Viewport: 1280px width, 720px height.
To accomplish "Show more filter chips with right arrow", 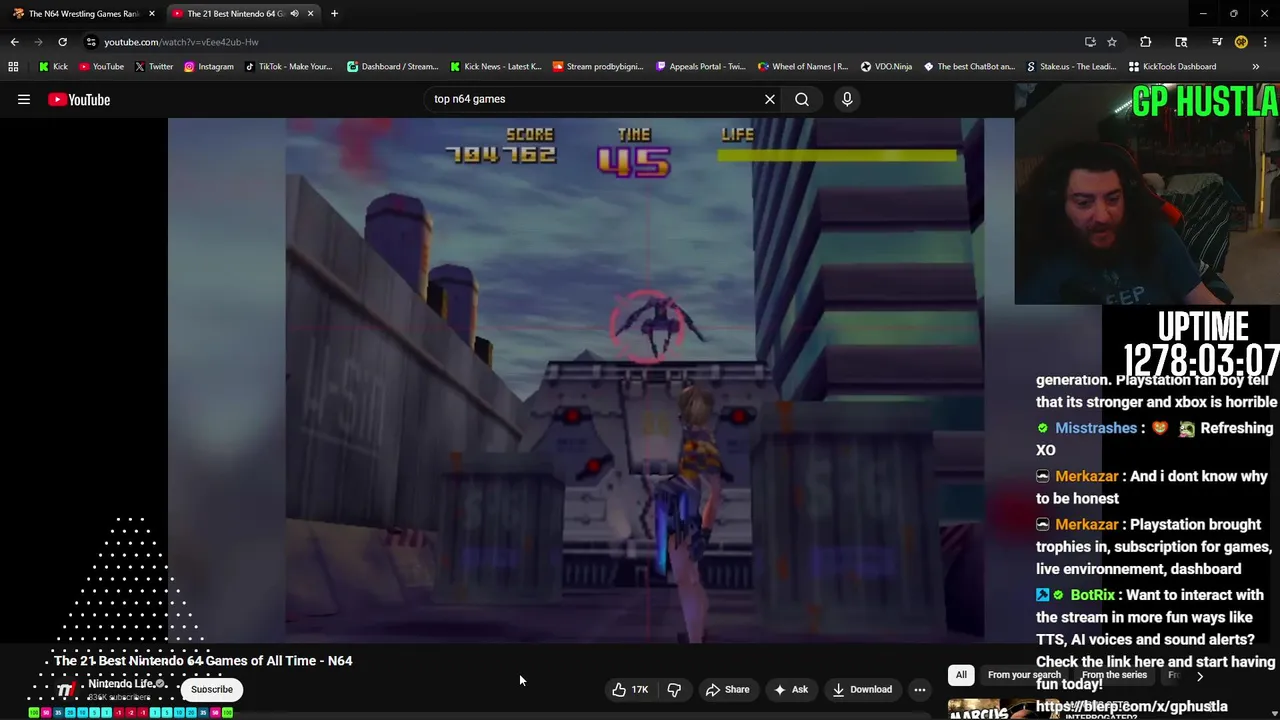I will click(x=1200, y=676).
